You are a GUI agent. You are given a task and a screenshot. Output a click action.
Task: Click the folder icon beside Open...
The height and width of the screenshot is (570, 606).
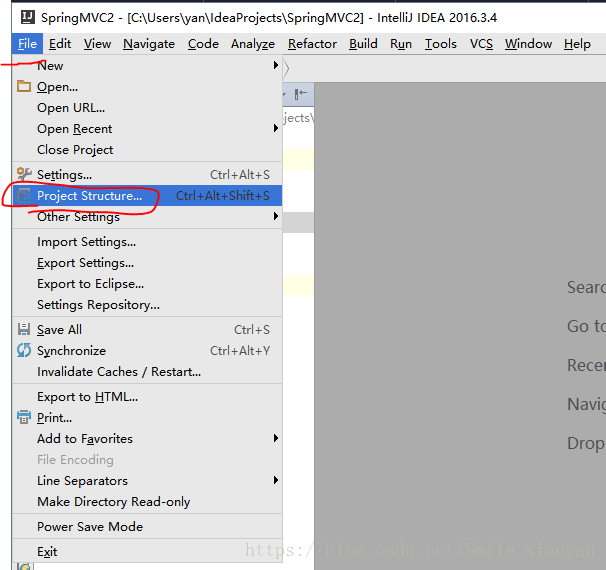(x=24, y=86)
